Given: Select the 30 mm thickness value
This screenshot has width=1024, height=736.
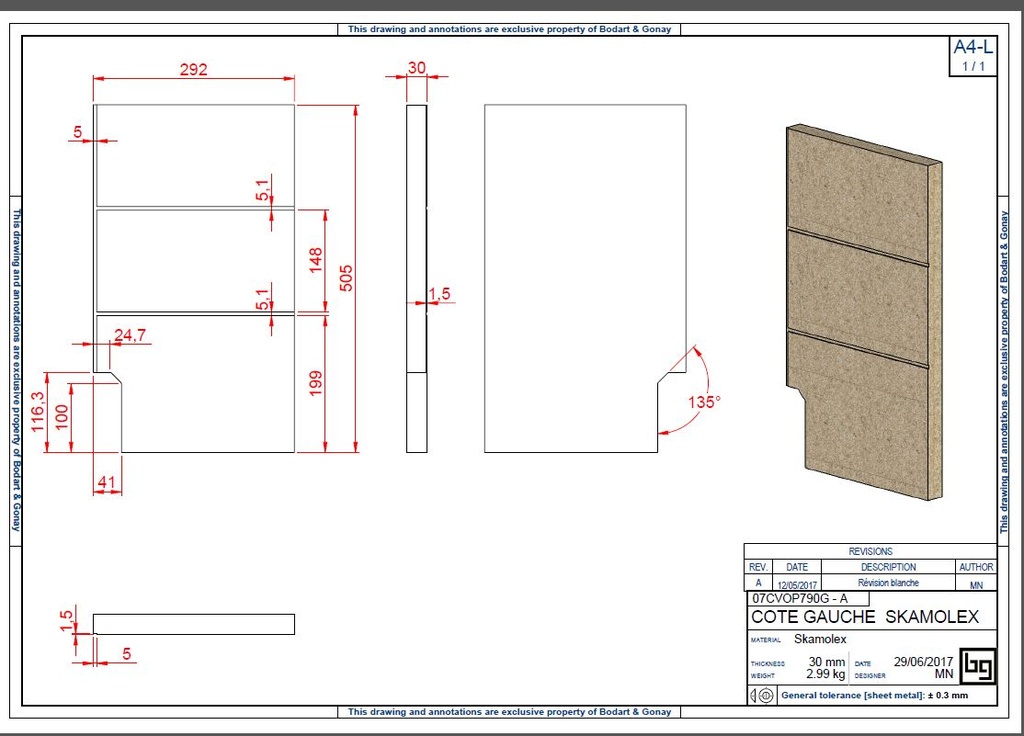Looking at the screenshot, I should 827,662.
